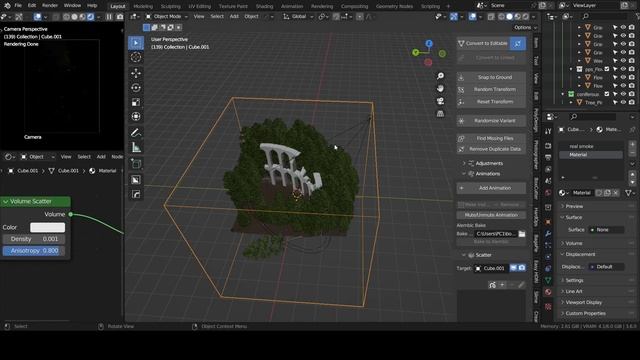
Task: Click Volume Scatter Color swatch
Action: [x=47, y=227]
